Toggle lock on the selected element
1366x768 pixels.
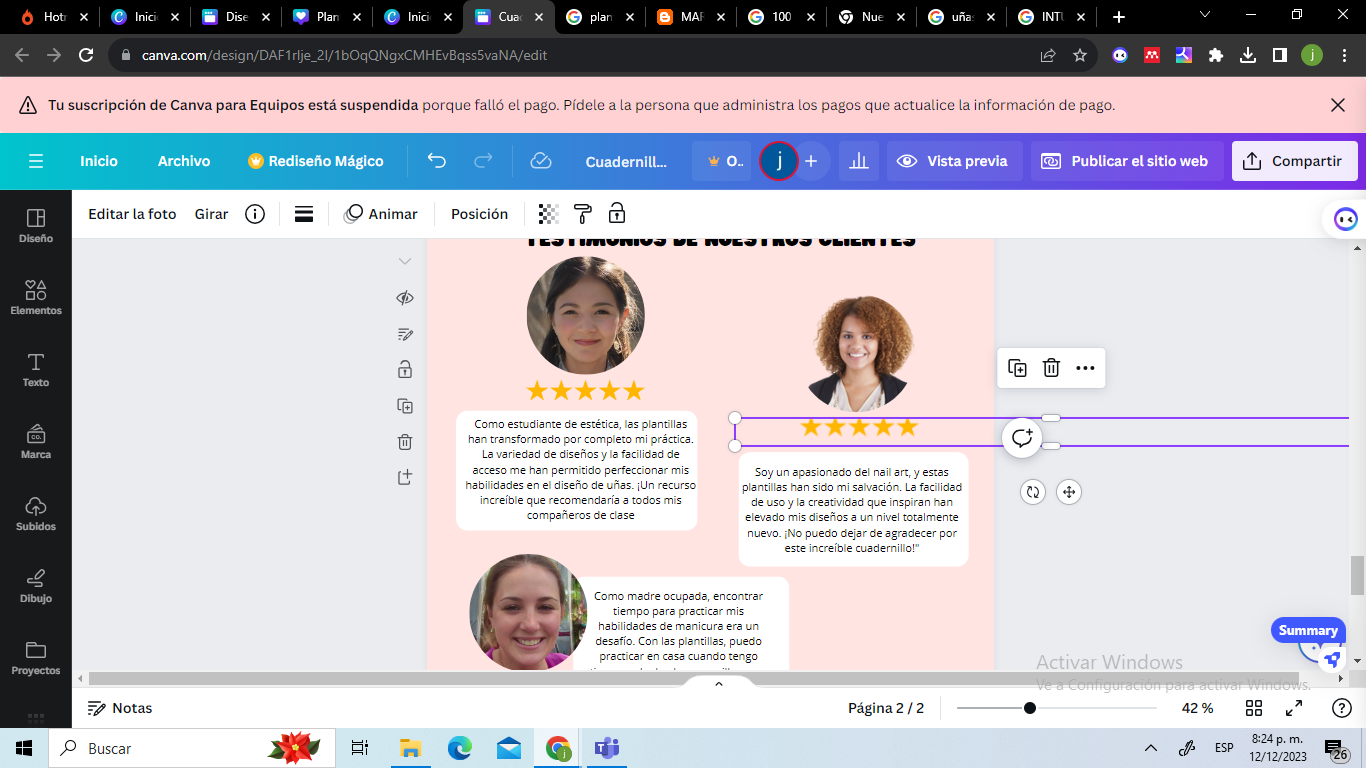(x=617, y=214)
